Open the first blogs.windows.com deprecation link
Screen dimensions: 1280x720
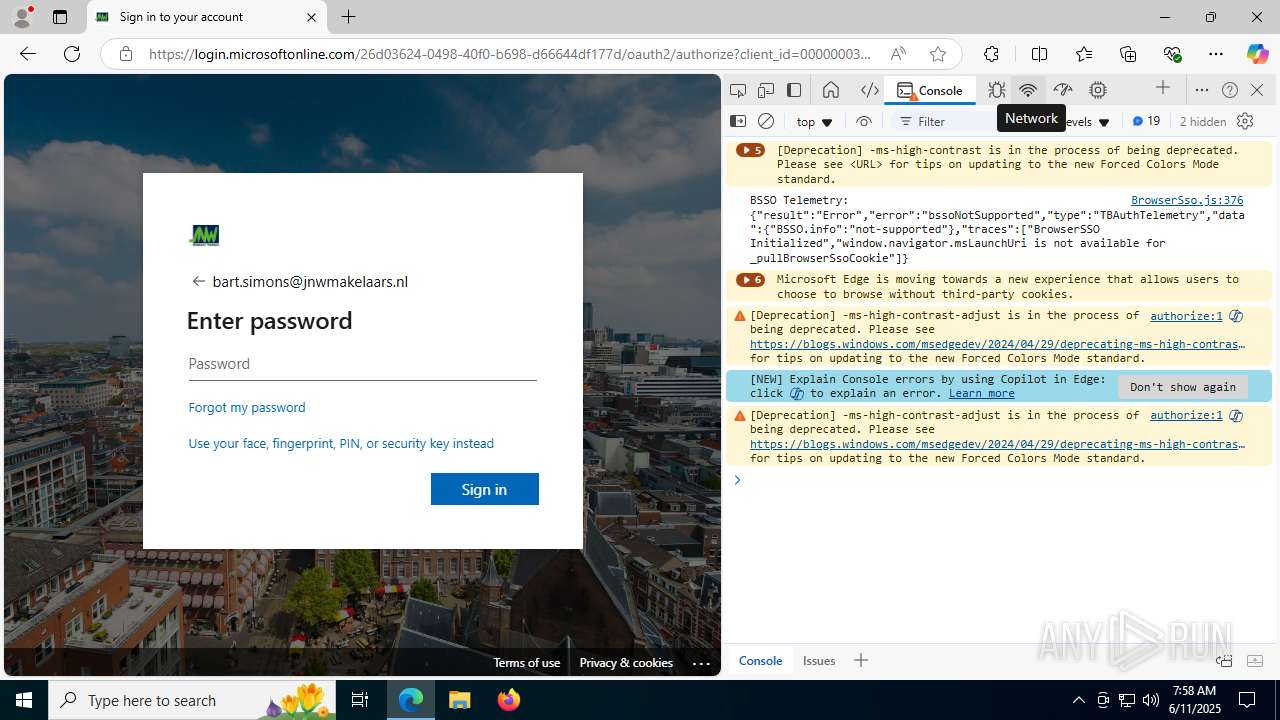tap(997, 344)
